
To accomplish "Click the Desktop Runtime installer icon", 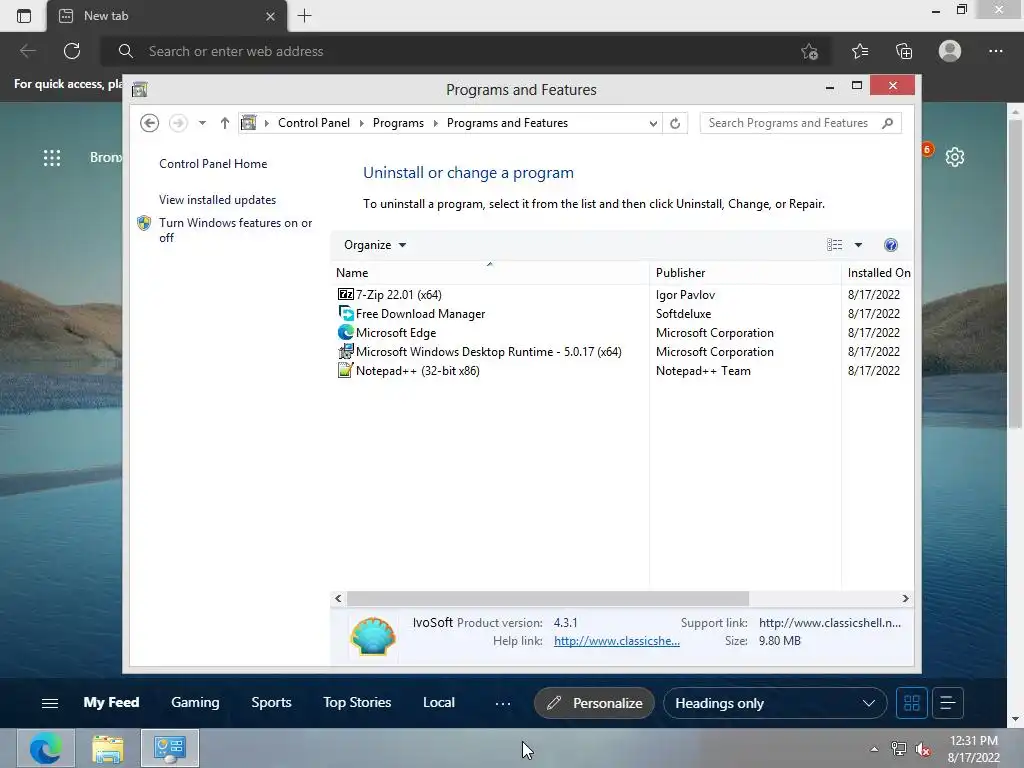I will [x=345, y=351].
